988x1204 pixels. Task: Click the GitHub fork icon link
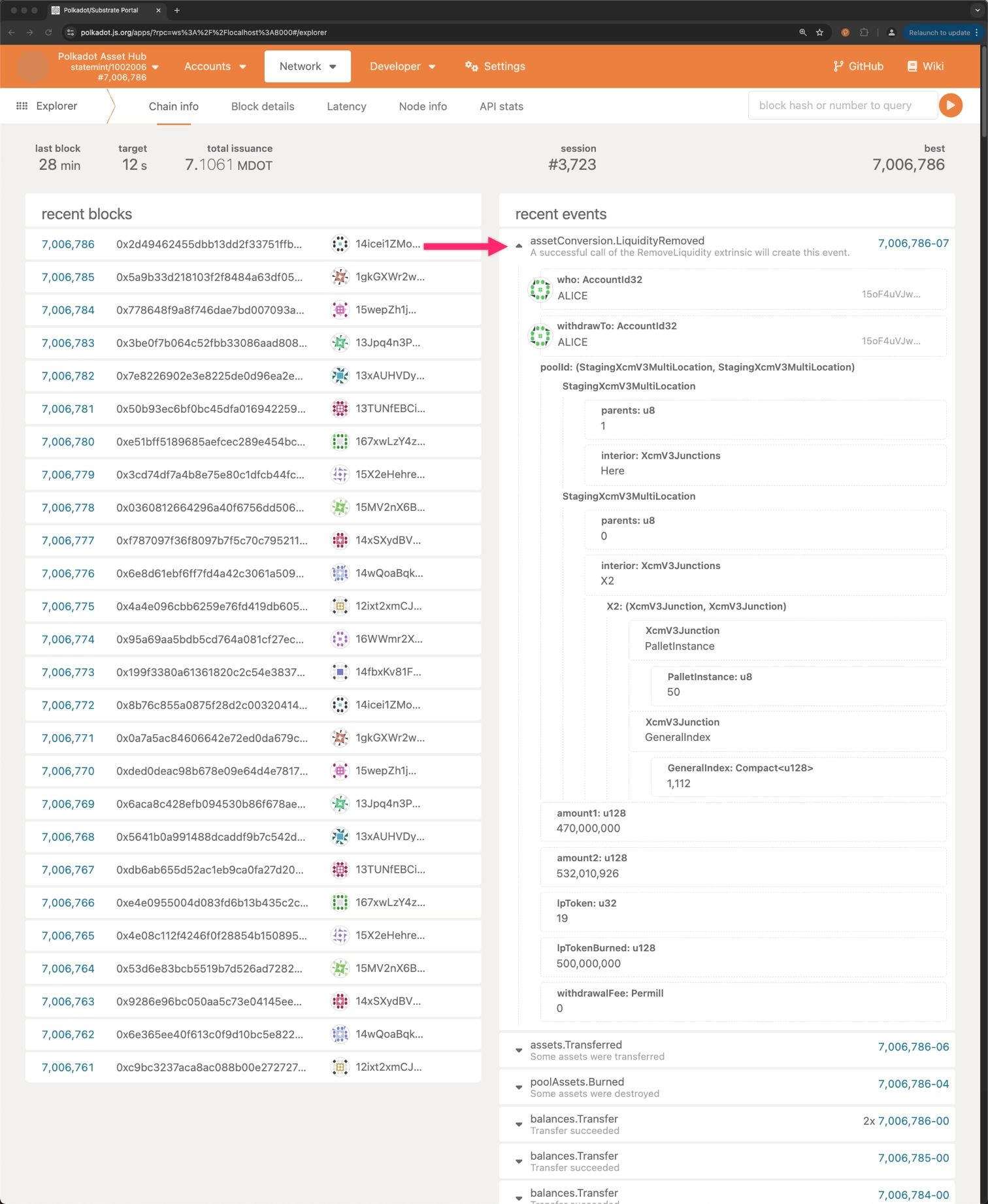838,66
